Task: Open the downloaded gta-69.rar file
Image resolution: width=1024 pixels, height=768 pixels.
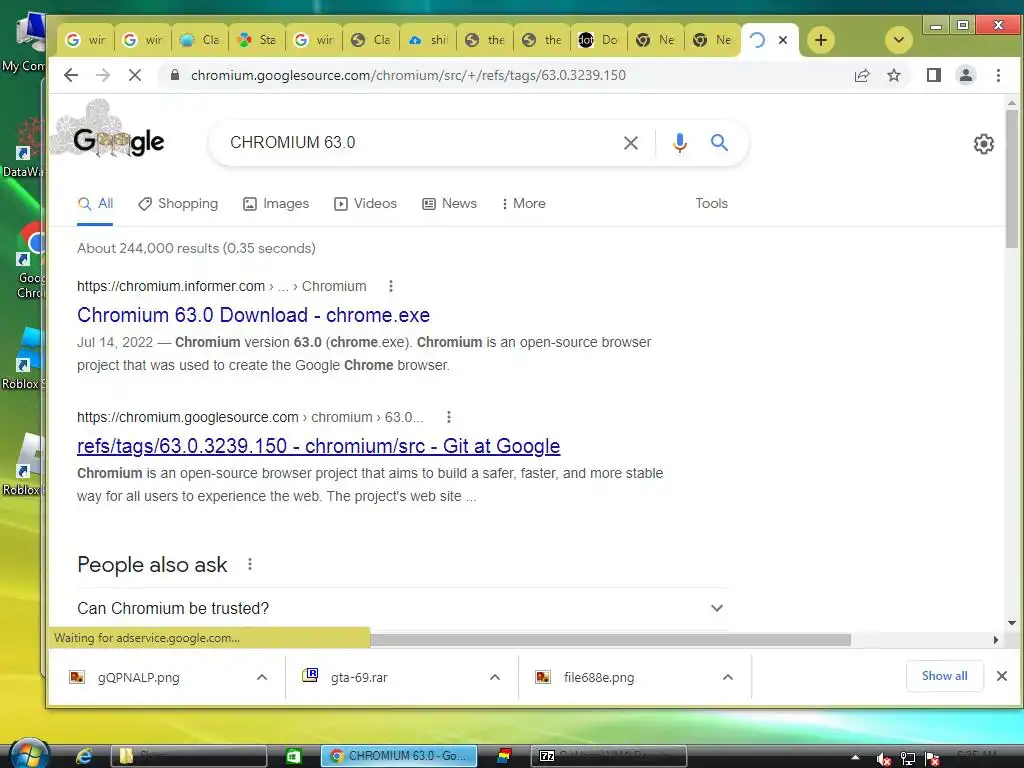Action: point(359,677)
